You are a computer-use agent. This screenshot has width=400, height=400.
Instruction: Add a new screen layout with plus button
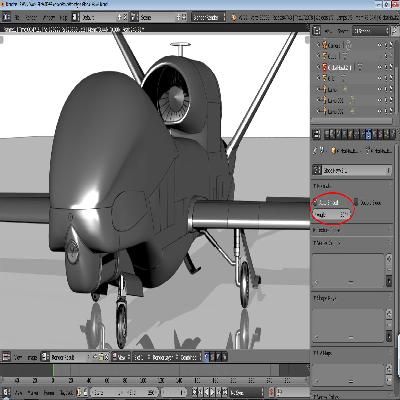[x=119, y=17]
